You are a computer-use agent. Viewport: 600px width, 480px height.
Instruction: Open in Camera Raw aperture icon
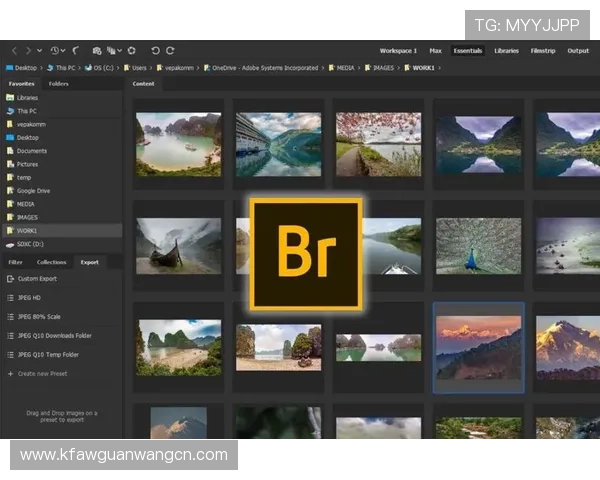[131, 50]
